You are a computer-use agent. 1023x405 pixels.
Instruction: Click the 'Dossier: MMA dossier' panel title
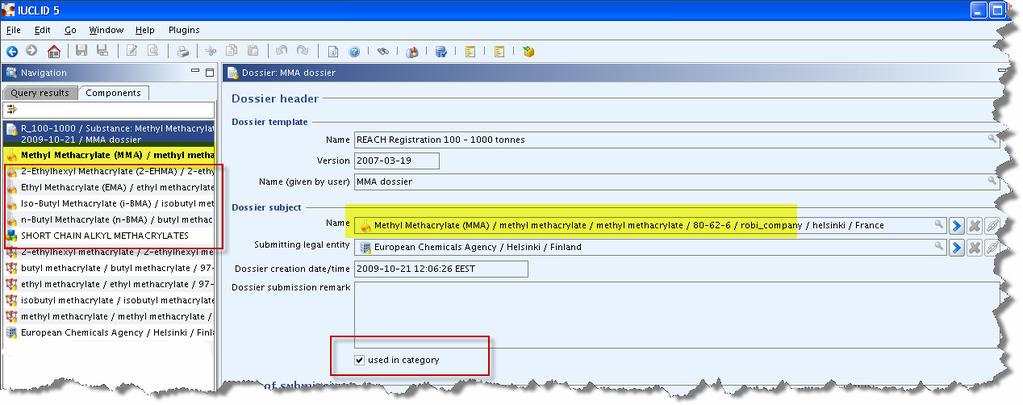(x=288, y=73)
